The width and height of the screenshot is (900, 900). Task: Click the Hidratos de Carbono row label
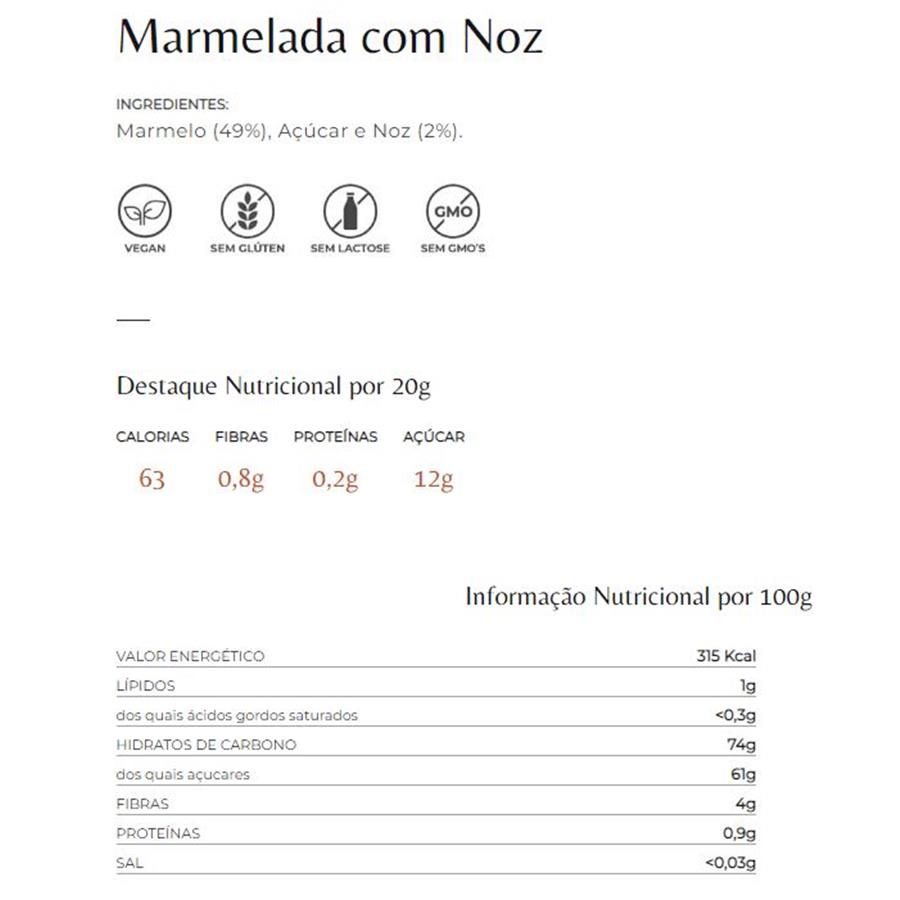pos(206,745)
